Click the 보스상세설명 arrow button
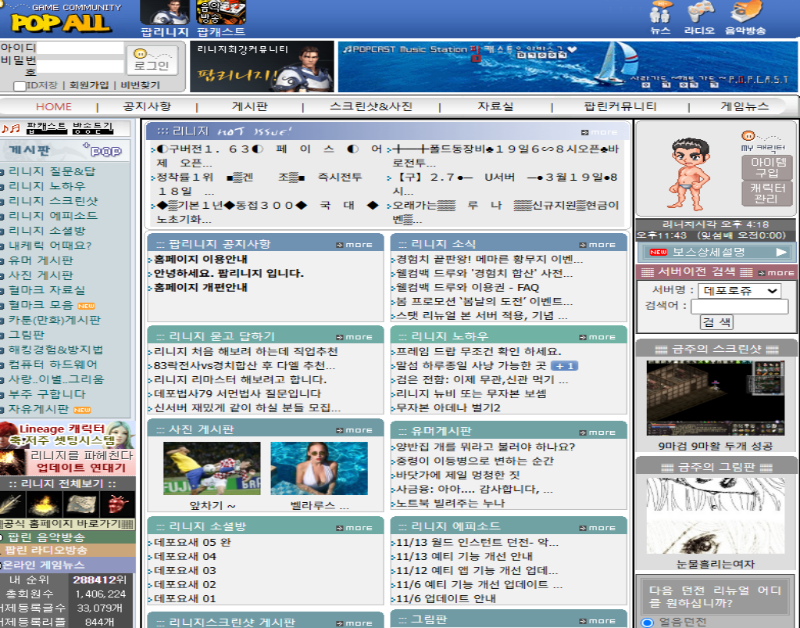Viewport: 800px width, 628px height. (781, 252)
